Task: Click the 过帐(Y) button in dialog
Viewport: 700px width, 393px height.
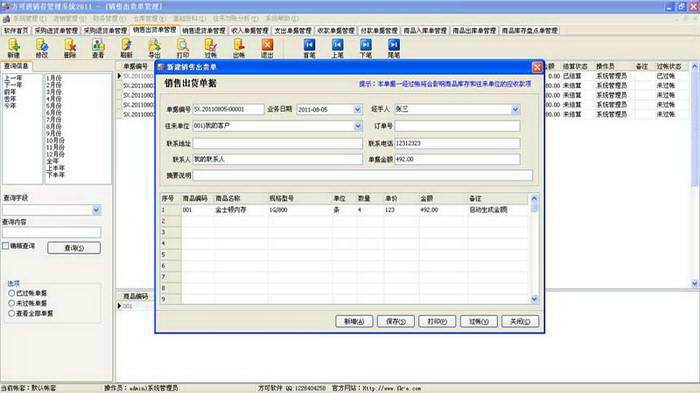Action: pos(479,322)
